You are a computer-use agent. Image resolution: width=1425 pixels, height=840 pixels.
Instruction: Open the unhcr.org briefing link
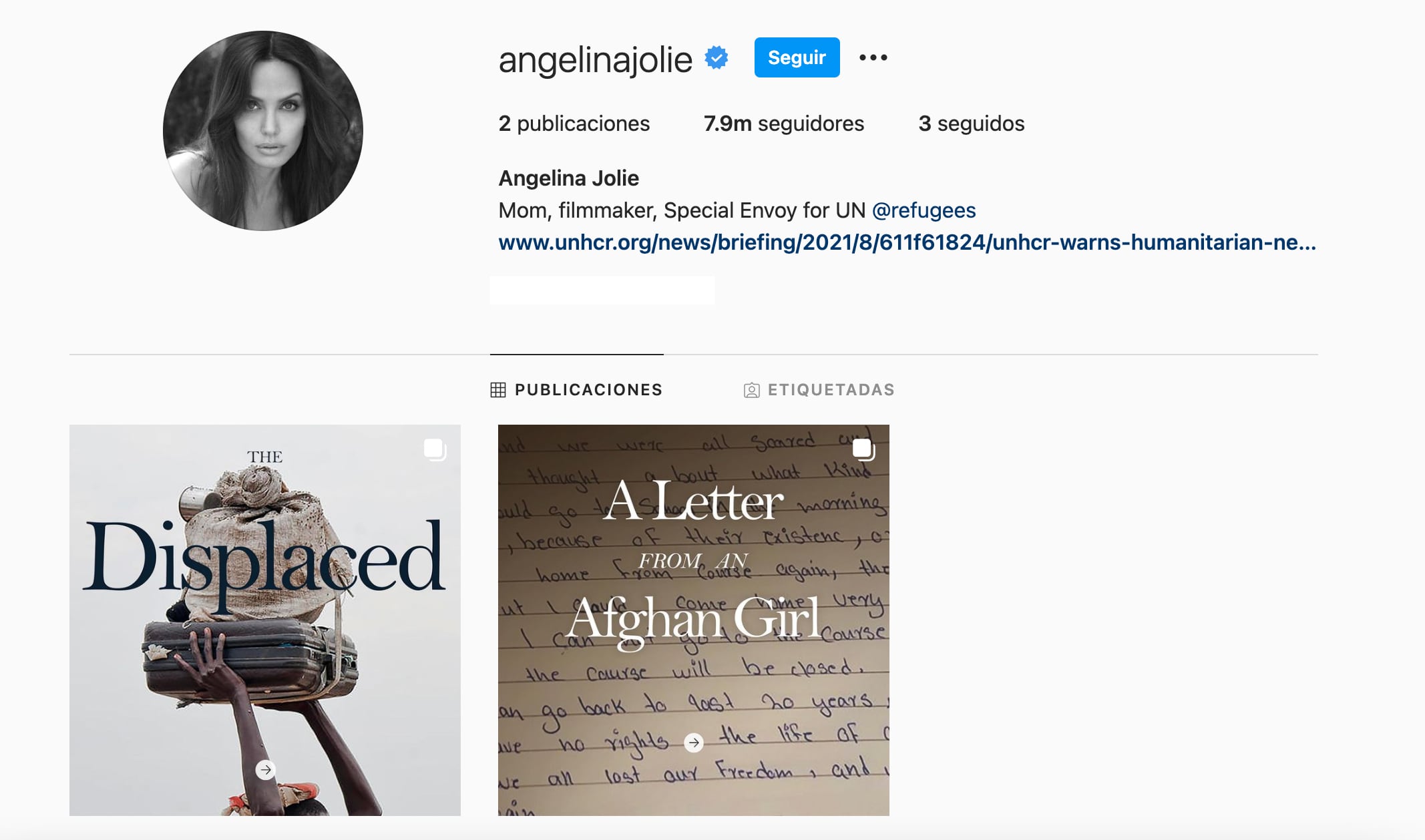click(907, 242)
